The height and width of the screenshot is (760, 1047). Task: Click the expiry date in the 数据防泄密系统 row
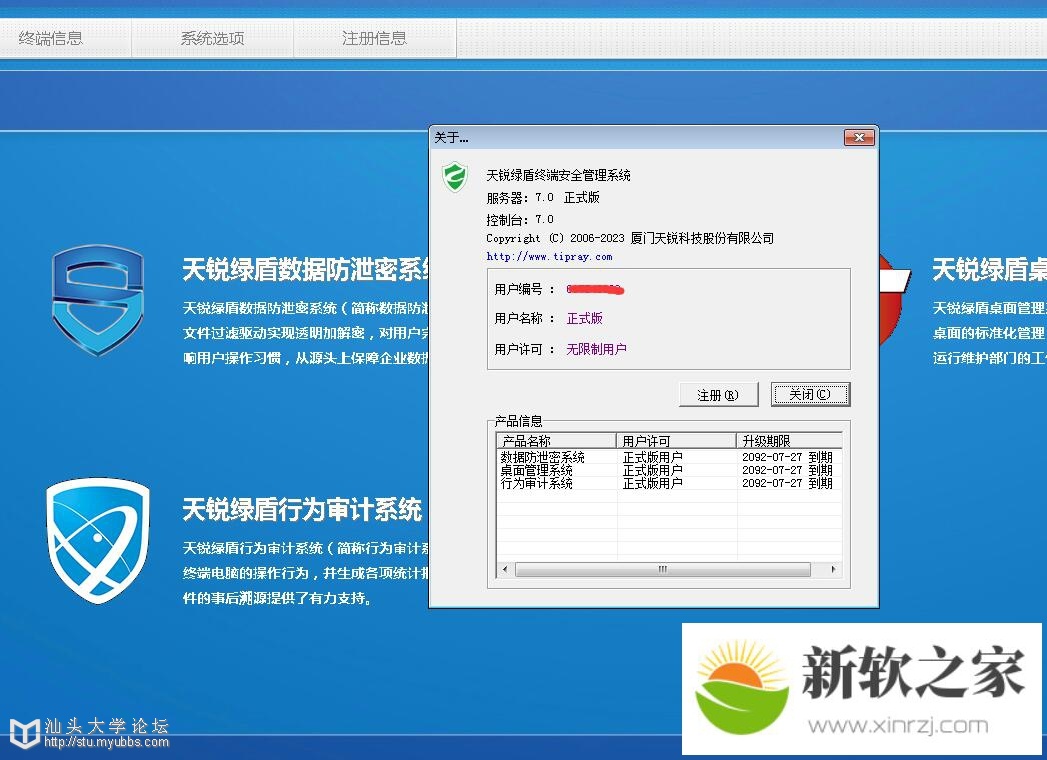click(787, 457)
